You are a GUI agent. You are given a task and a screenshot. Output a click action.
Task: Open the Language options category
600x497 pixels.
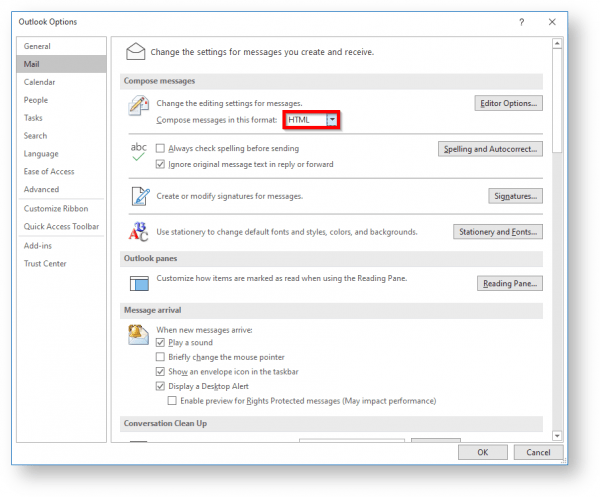(x=61, y=153)
